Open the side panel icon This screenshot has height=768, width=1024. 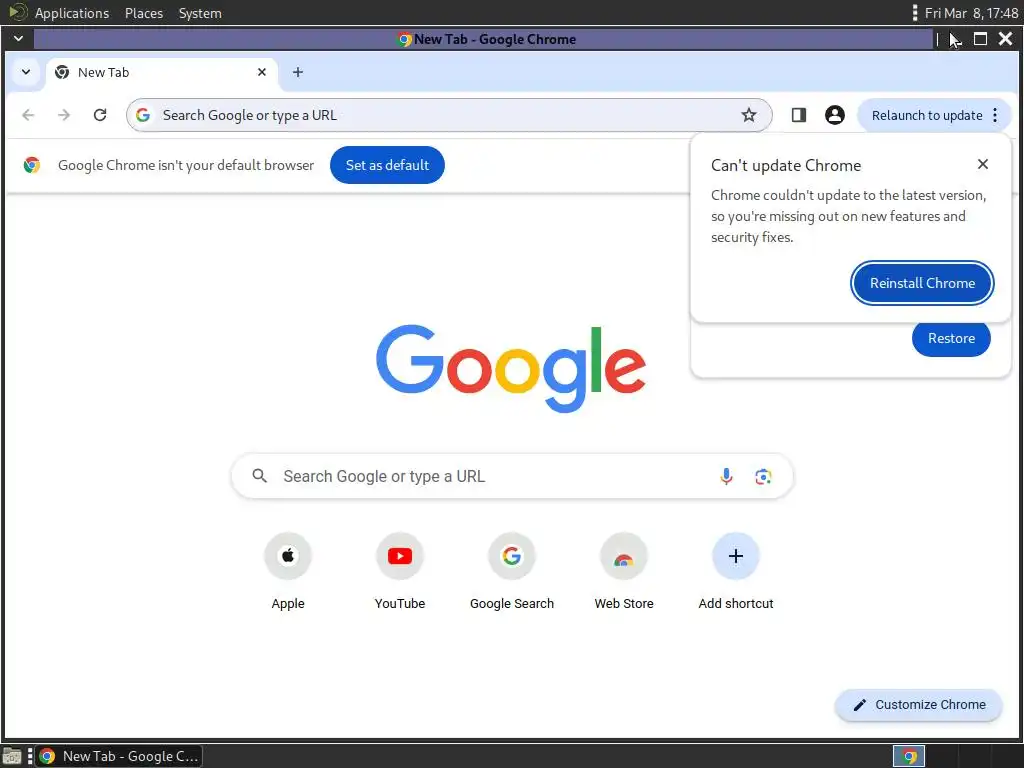pyautogui.click(x=798, y=115)
